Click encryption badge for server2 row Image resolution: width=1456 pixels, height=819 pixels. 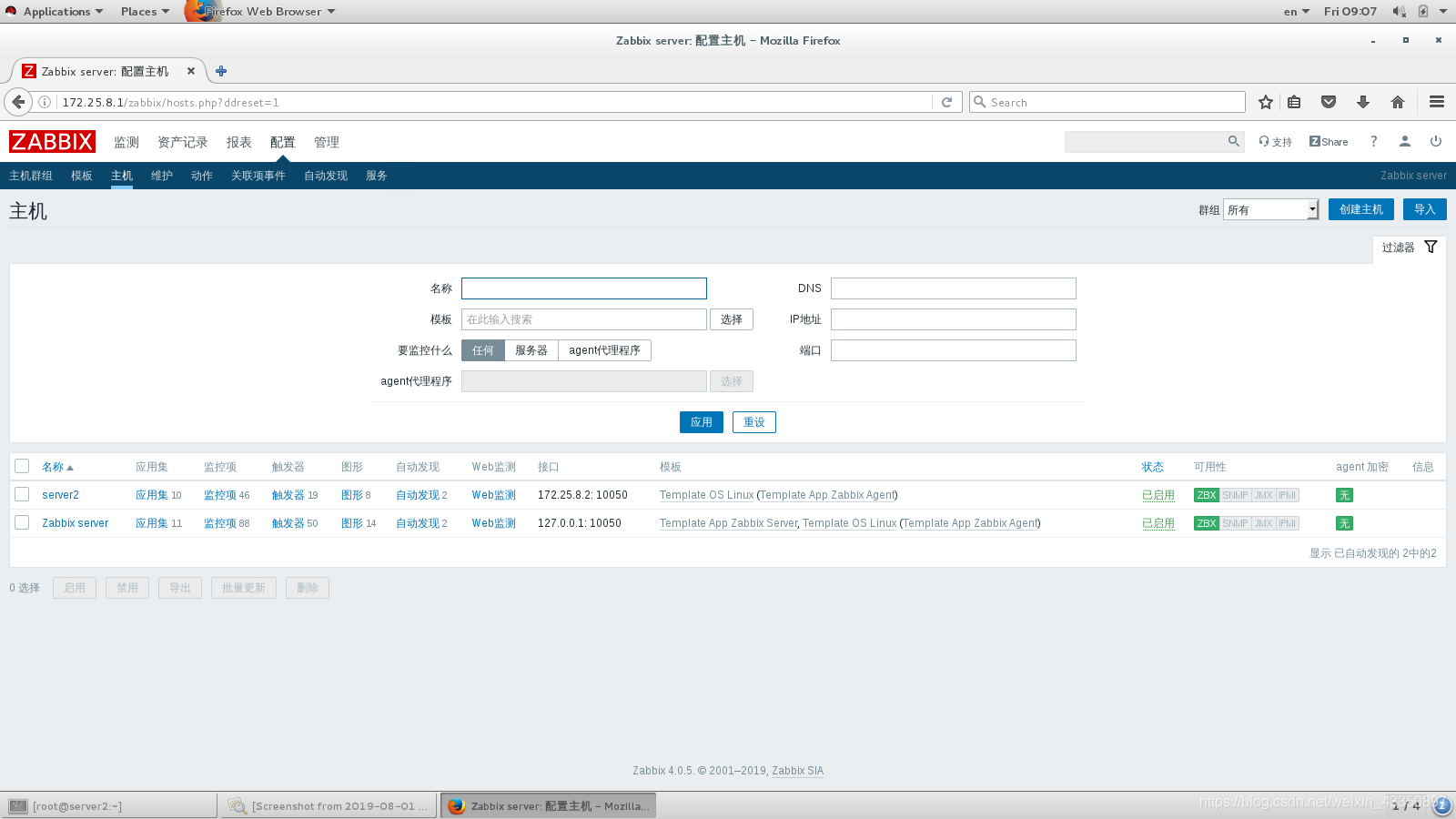click(x=1344, y=495)
